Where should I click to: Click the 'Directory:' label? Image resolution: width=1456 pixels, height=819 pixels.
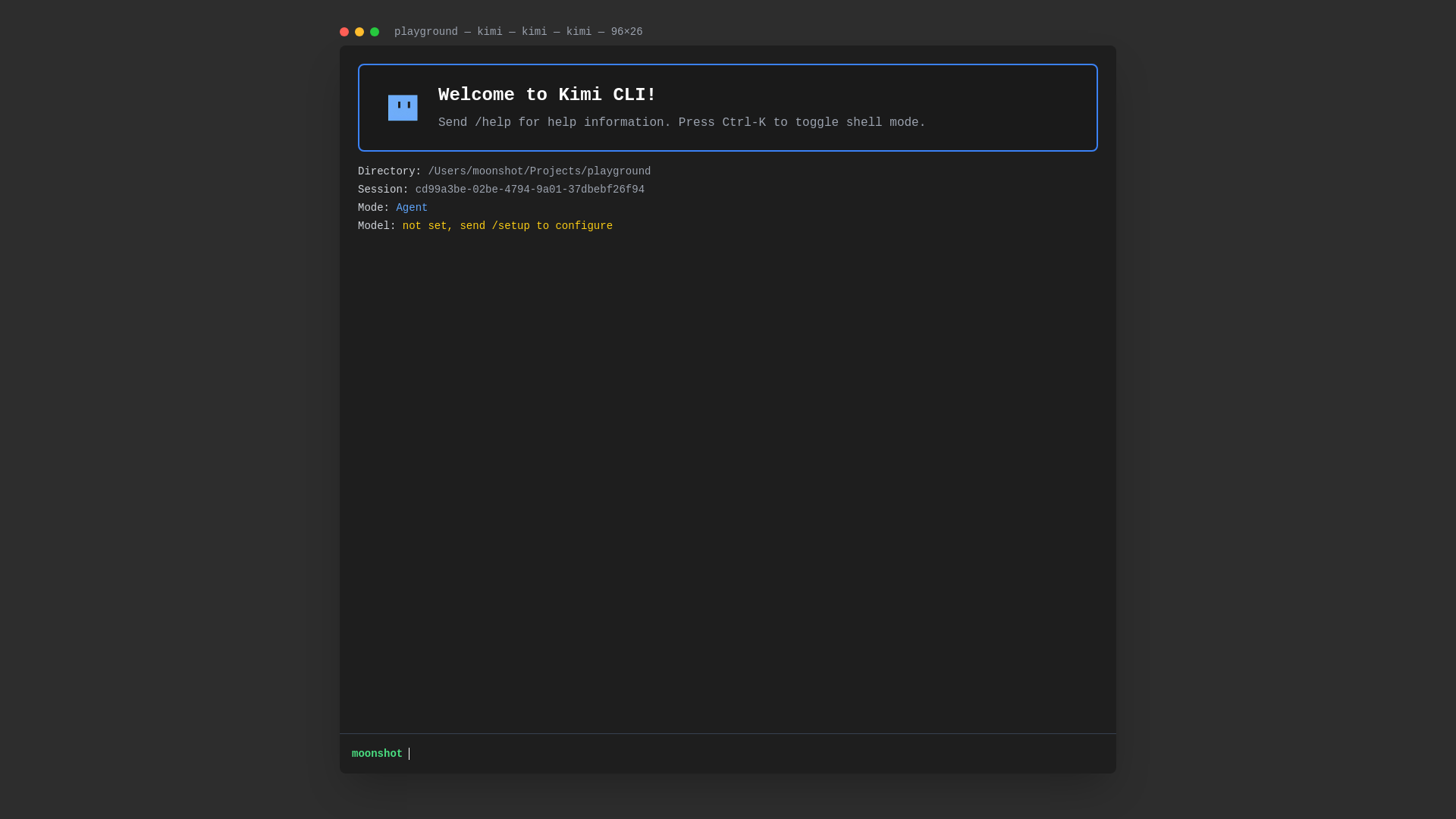[389, 171]
